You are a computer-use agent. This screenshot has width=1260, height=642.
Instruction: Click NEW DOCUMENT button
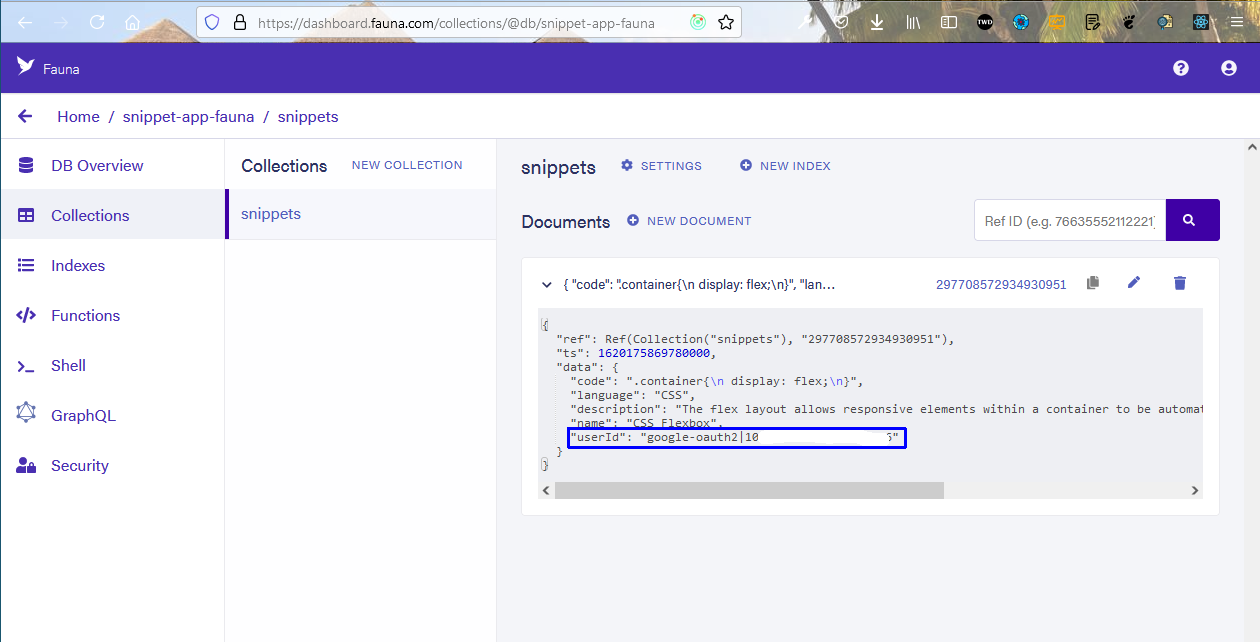(x=689, y=221)
